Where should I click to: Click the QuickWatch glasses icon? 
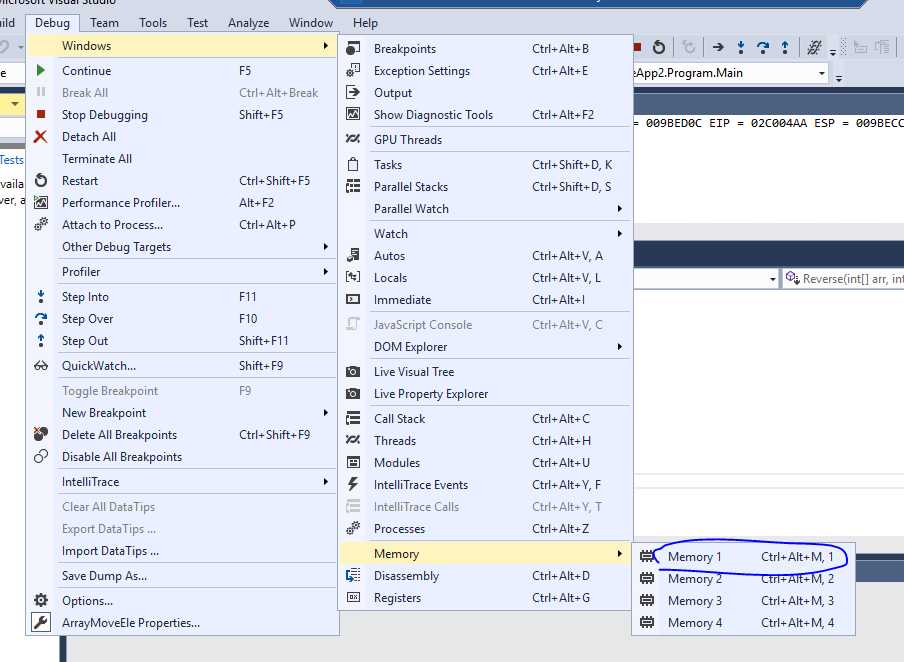pyautogui.click(x=40, y=366)
